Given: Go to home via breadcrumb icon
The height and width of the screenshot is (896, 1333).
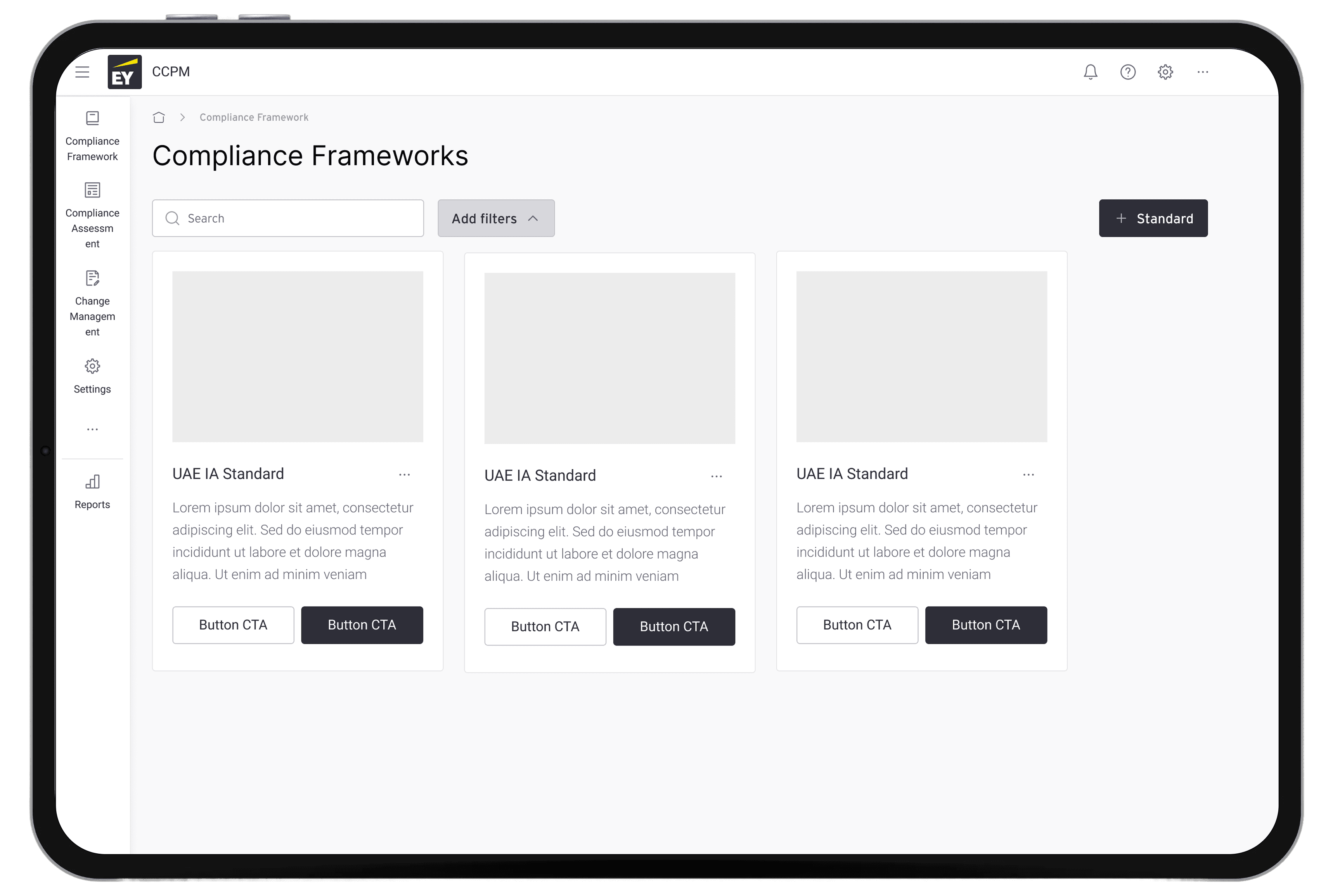Looking at the screenshot, I should pos(159,118).
